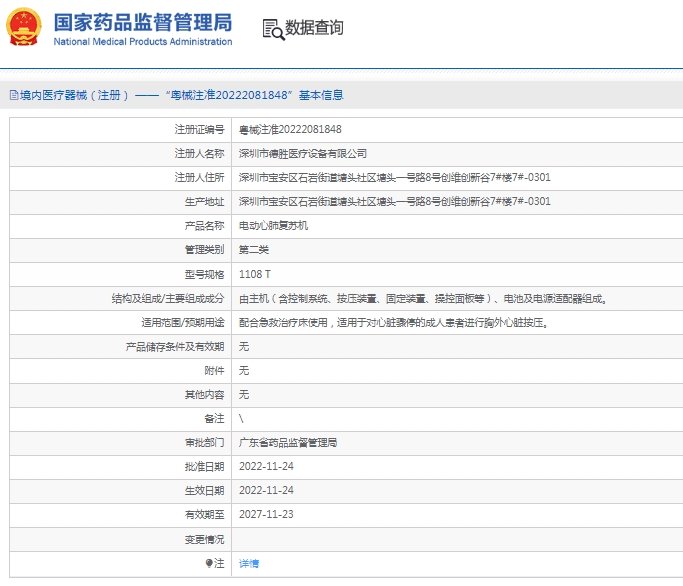
Task: Click the "粤械注准20222081848" 基本信息 breadcrumb text
Action: pyautogui.click(x=254, y=95)
